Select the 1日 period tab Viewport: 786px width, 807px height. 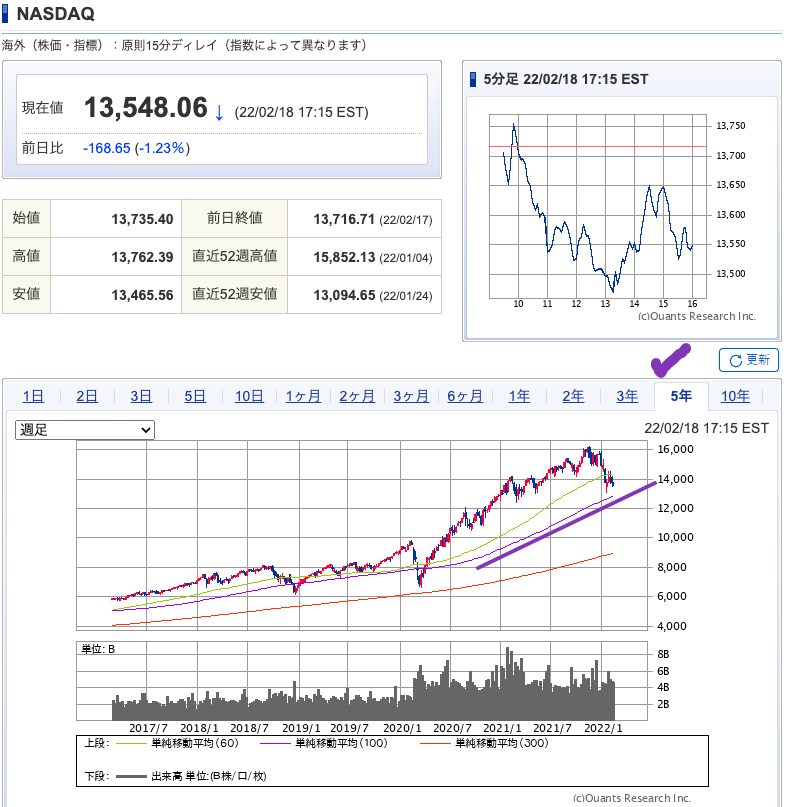coord(33,396)
